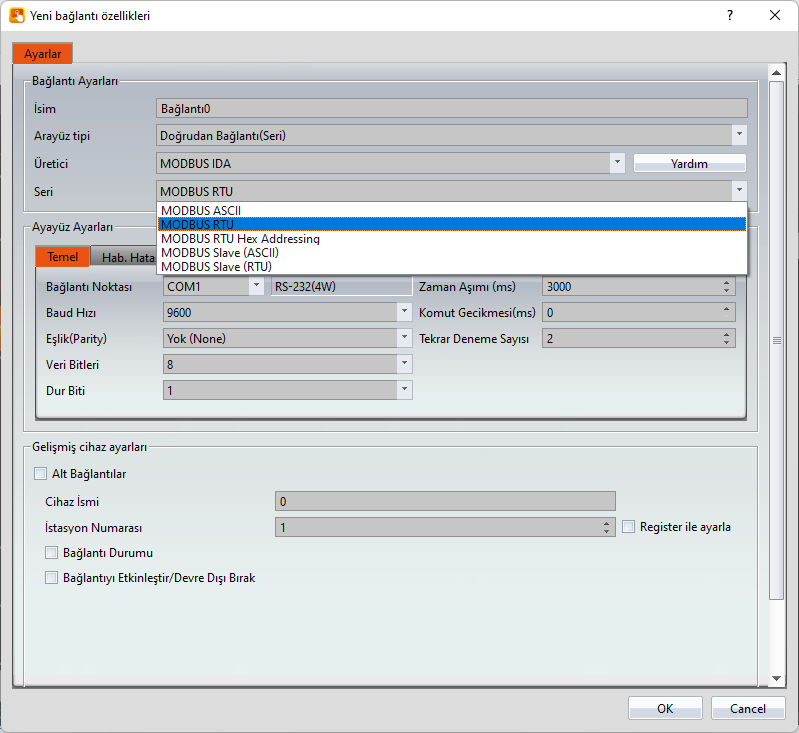Click the Zaman Aşımı (ms) spinner arrows
Screen dimensions: 799x733
(x=727, y=286)
